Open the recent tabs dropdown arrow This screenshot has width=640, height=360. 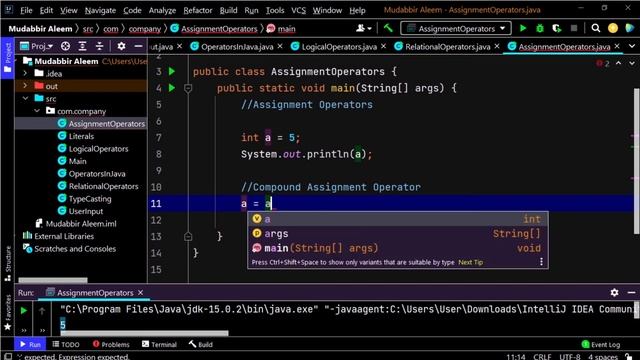(x=631, y=47)
